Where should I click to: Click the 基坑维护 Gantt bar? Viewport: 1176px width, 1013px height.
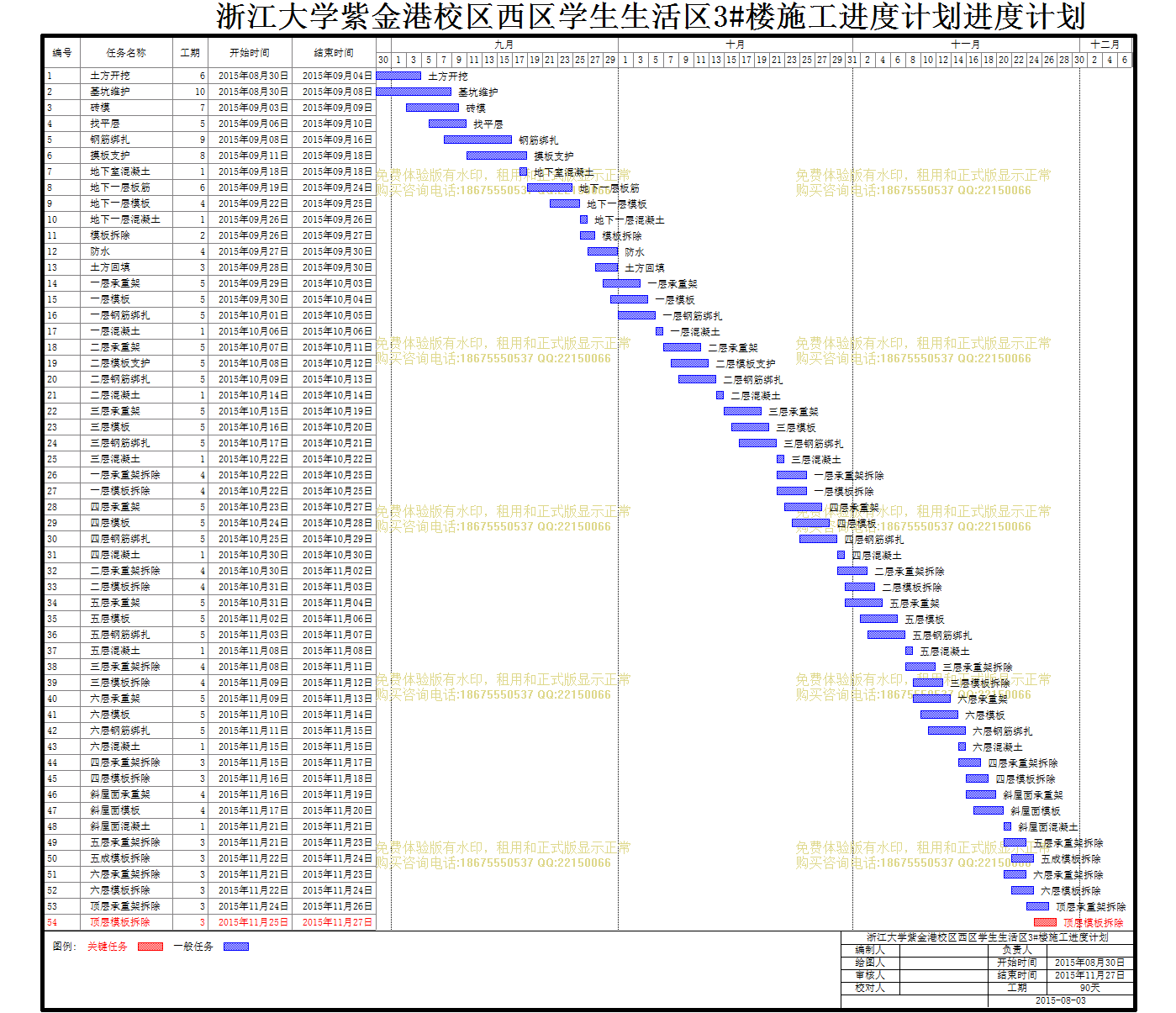pos(414,92)
